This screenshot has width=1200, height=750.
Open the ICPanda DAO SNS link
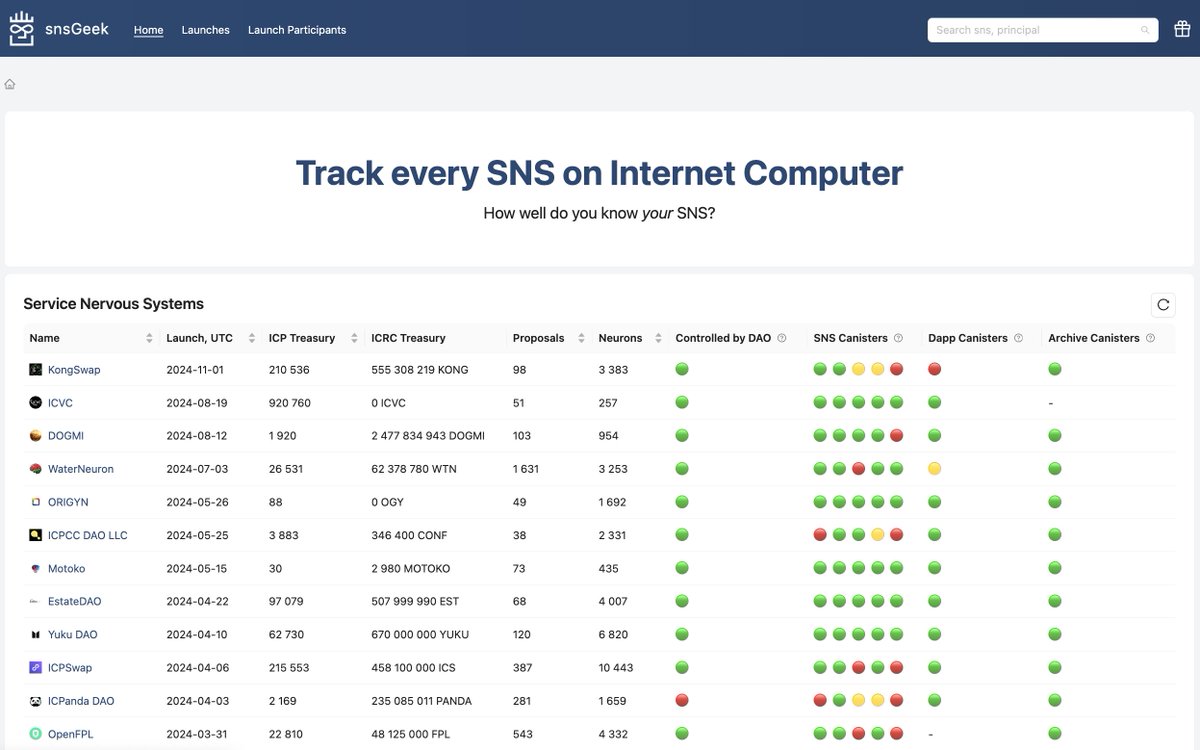(81, 700)
